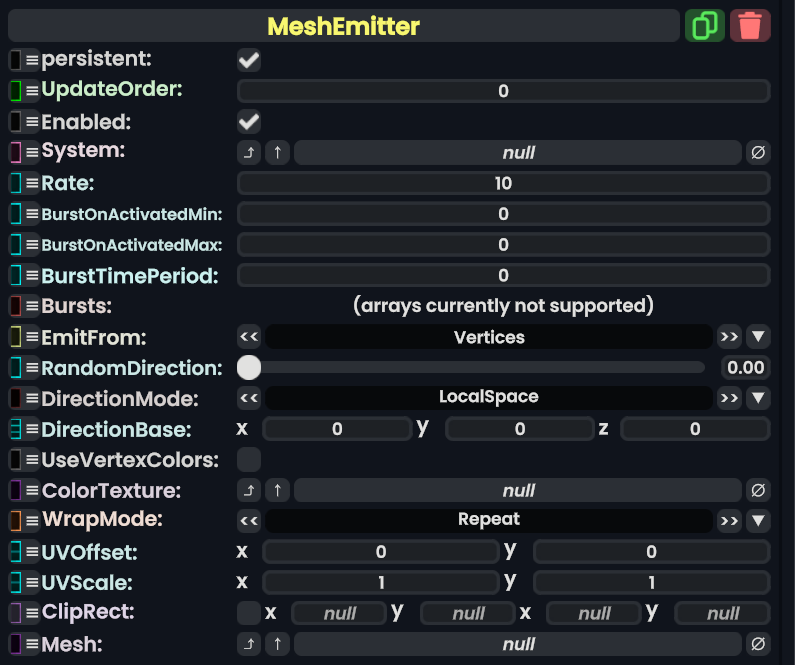
Task: Click the up arrow beside System field
Action: [277, 153]
